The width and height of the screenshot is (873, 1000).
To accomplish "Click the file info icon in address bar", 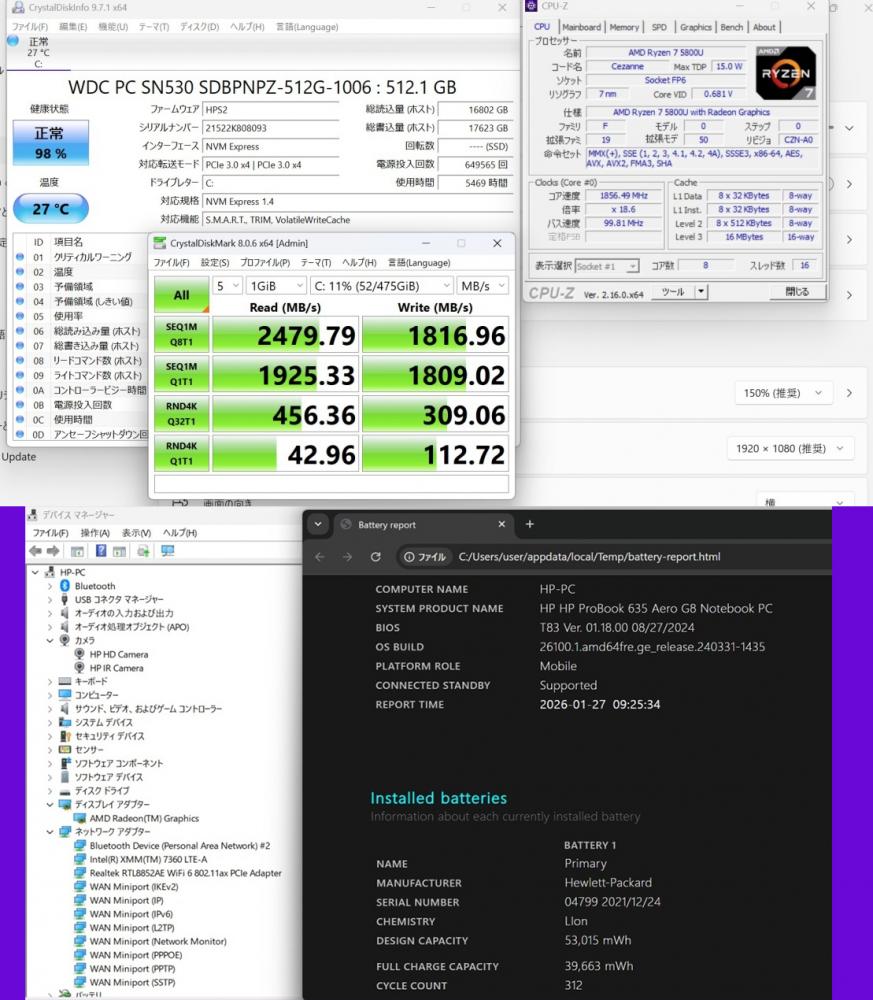I will pyautogui.click(x=425, y=557).
